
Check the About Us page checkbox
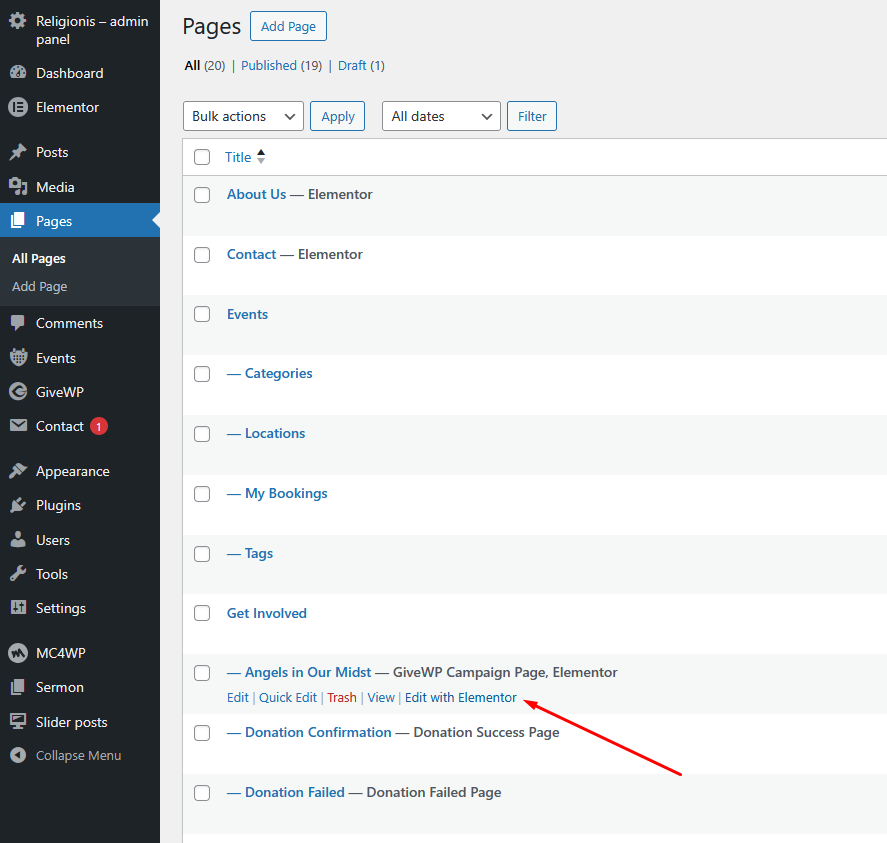pos(202,195)
